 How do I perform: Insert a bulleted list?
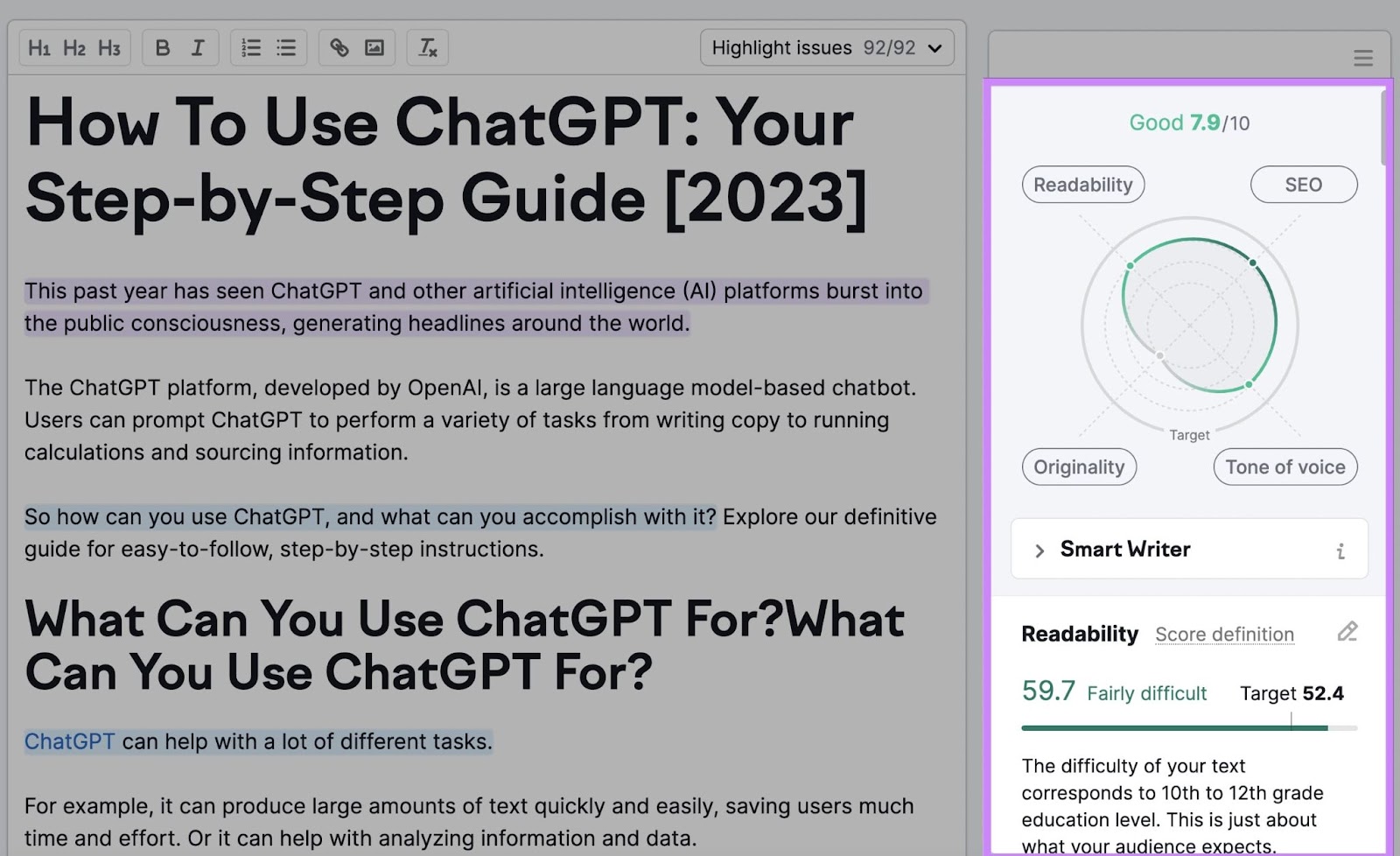pos(286,48)
